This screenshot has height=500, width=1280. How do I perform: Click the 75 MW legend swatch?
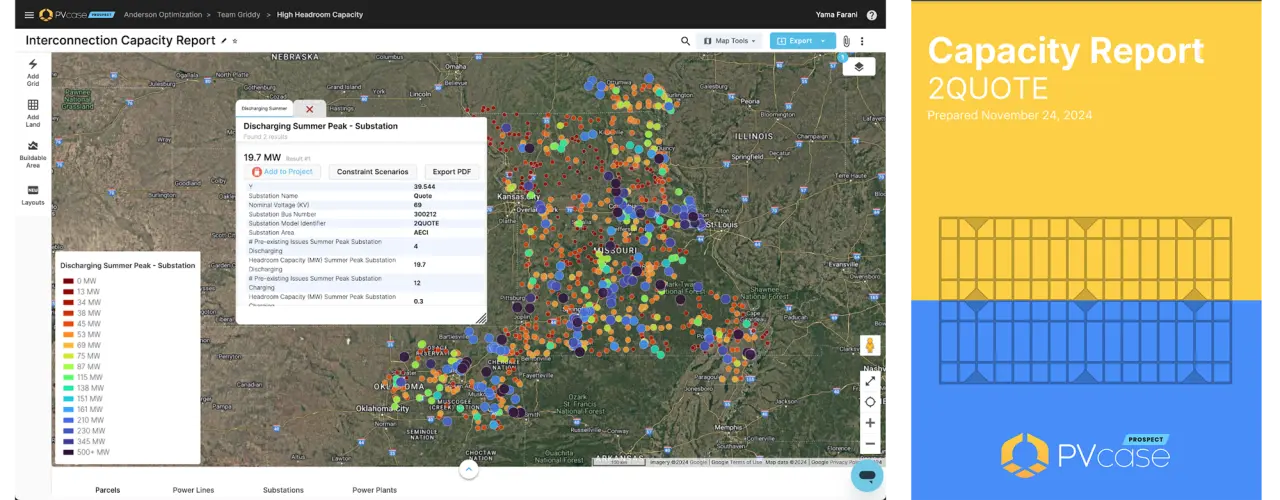click(69, 356)
